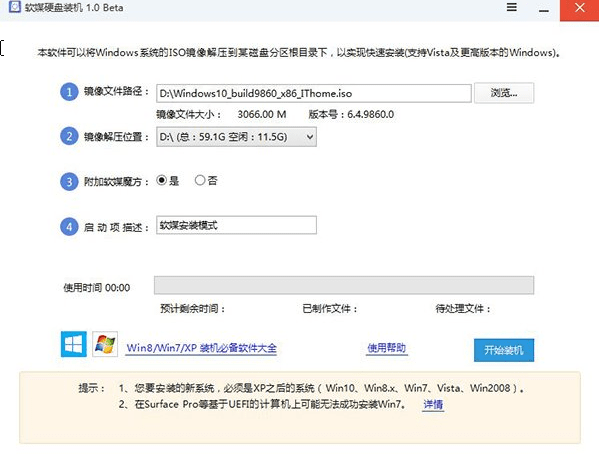The height and width of the screenshot is (454, 599).
Task: Open the 详情 link in tips
Action: pos(433,404)
